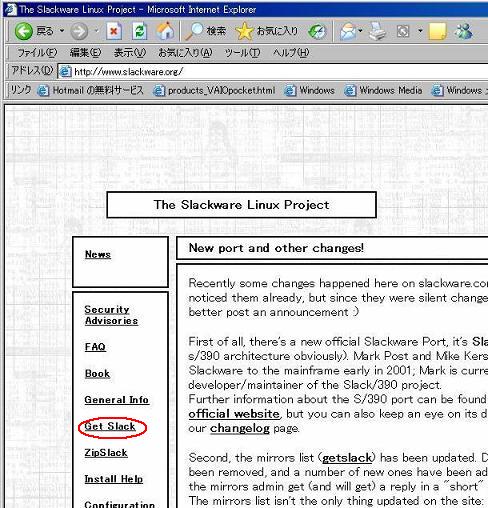Open the Help menu (ヘルプ)
The height and width of the screenshot is (508, 488).
(x=291, y=53)
